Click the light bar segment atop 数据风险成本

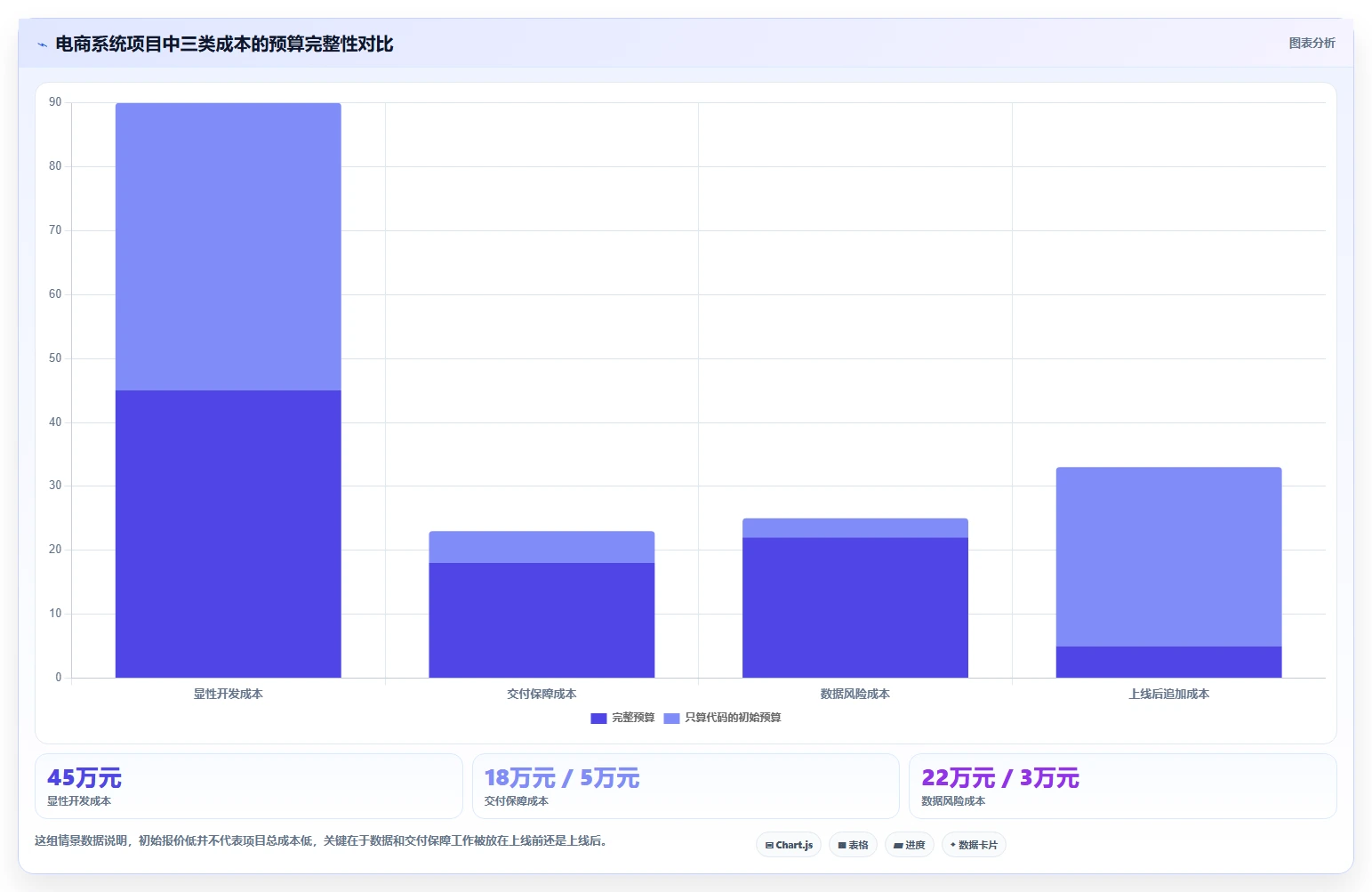tap(855, 528)
